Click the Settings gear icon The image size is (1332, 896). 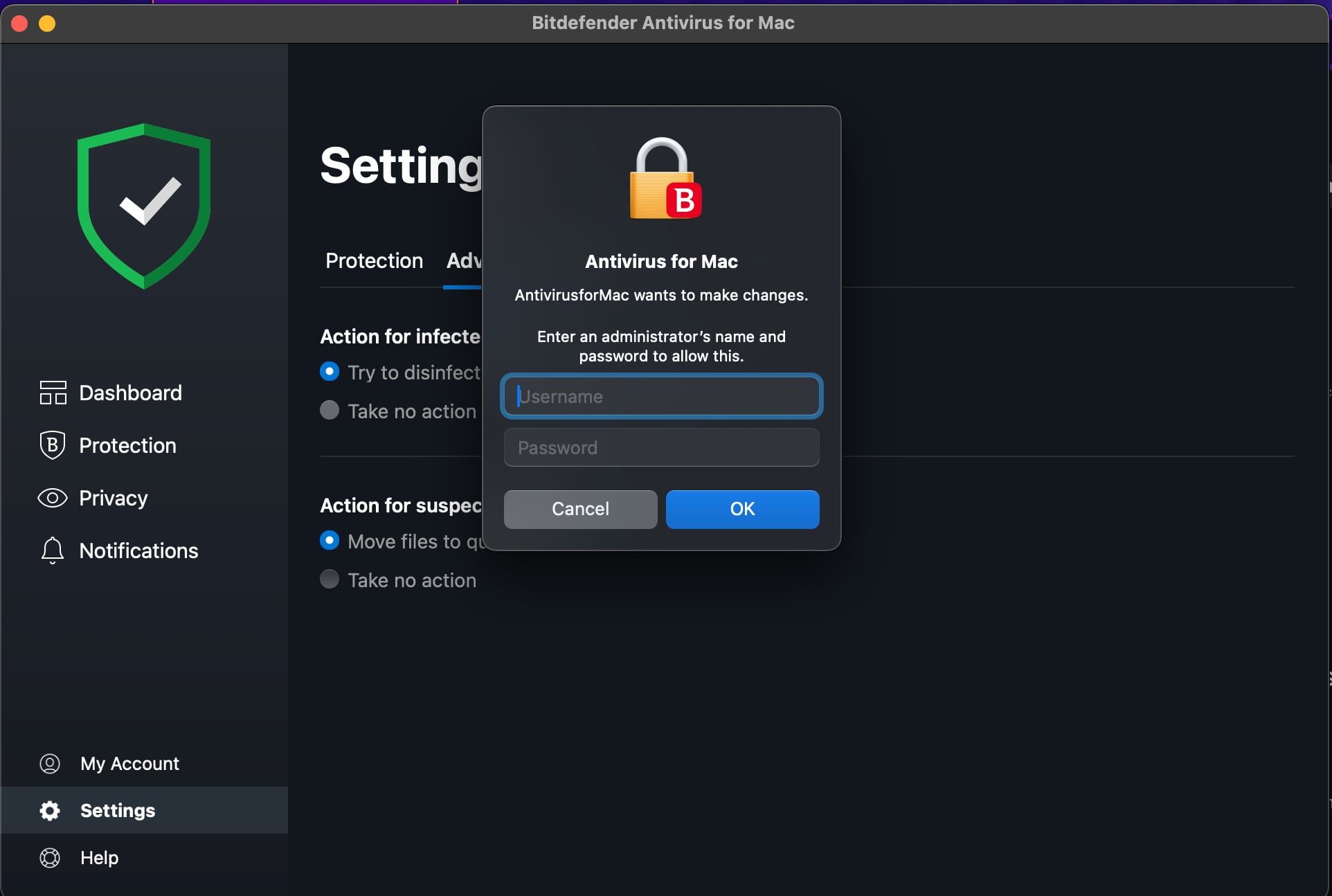(x=50, y=810)
